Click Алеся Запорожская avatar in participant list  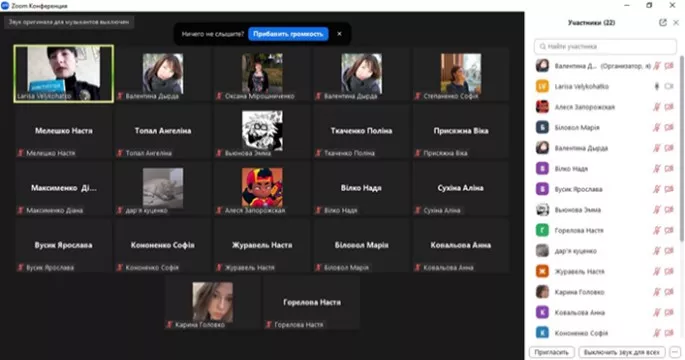542,107
